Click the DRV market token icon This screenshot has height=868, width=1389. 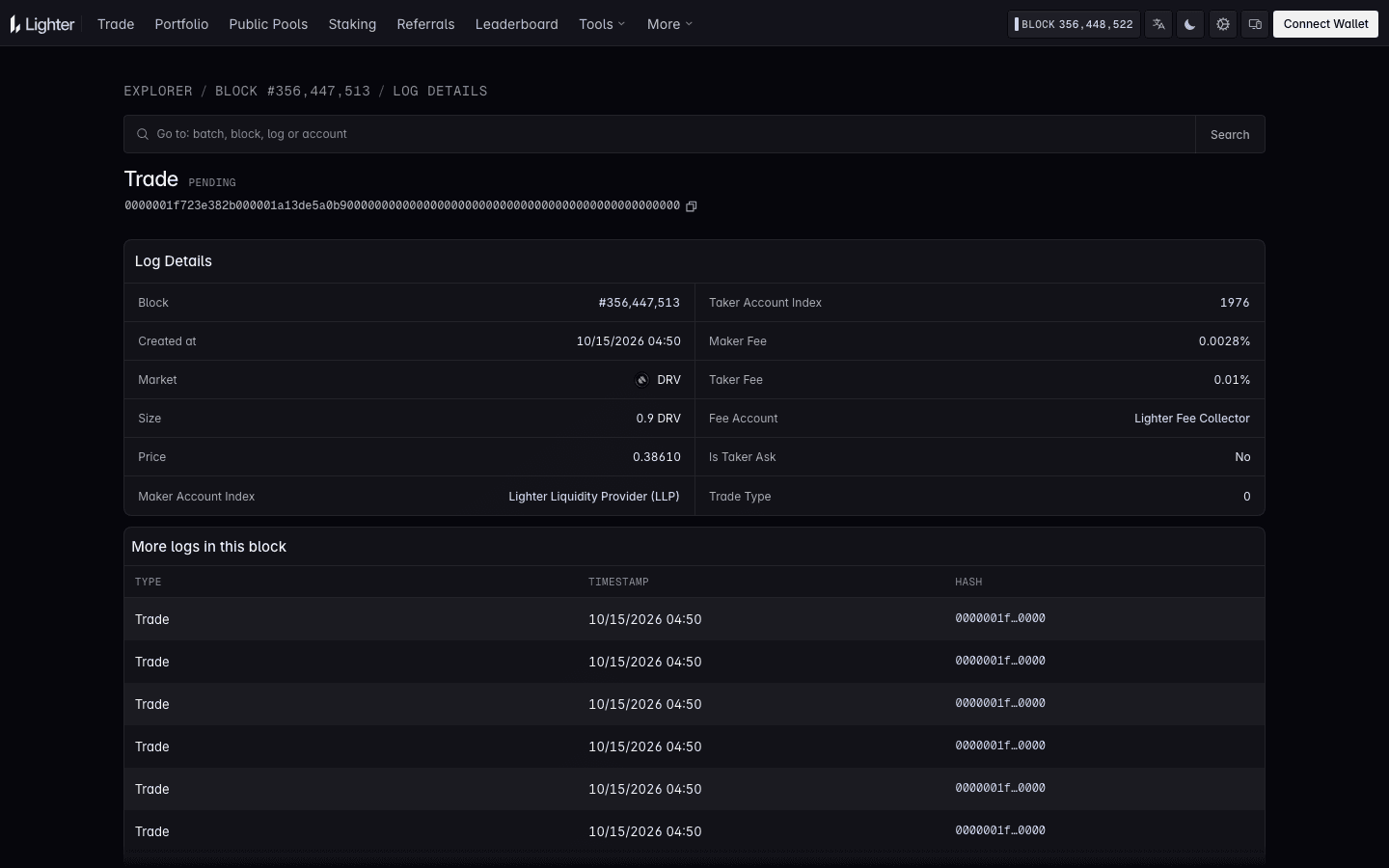(641, 380)
